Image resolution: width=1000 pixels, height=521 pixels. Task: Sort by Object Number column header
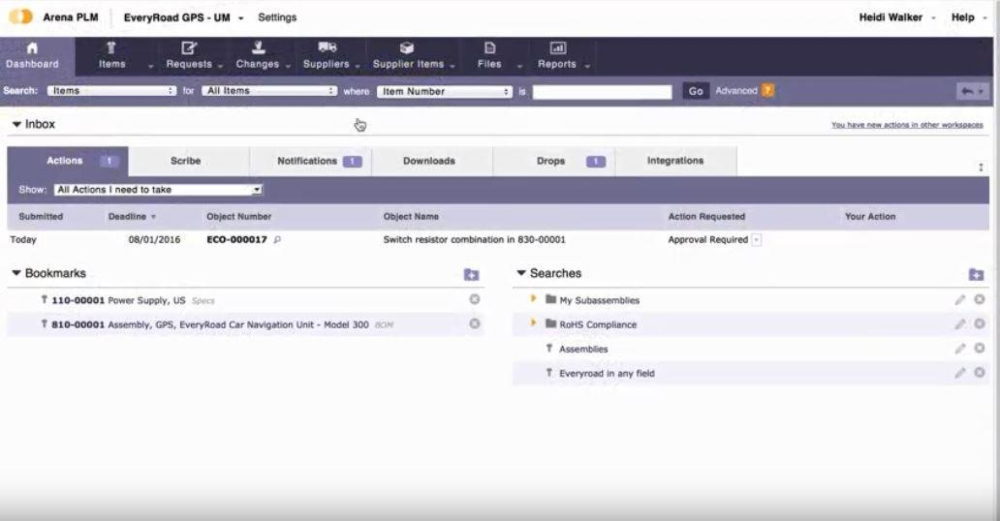[x=239, y=217]
